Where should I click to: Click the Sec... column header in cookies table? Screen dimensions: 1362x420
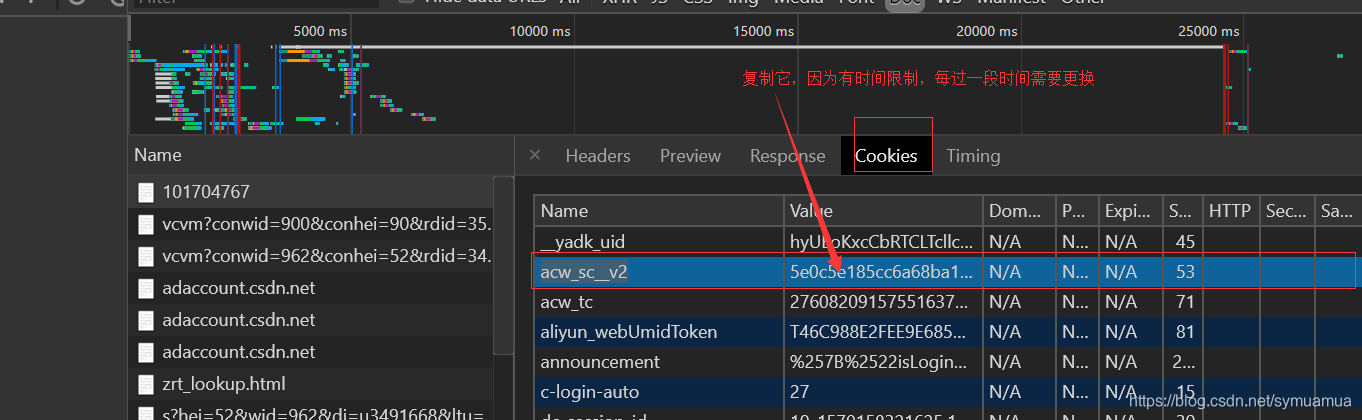click(1288, 211)
